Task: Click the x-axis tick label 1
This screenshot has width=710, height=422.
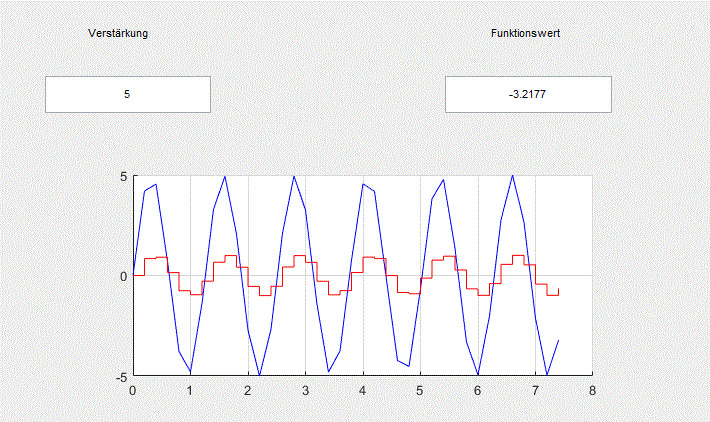Action: [190, 390]
